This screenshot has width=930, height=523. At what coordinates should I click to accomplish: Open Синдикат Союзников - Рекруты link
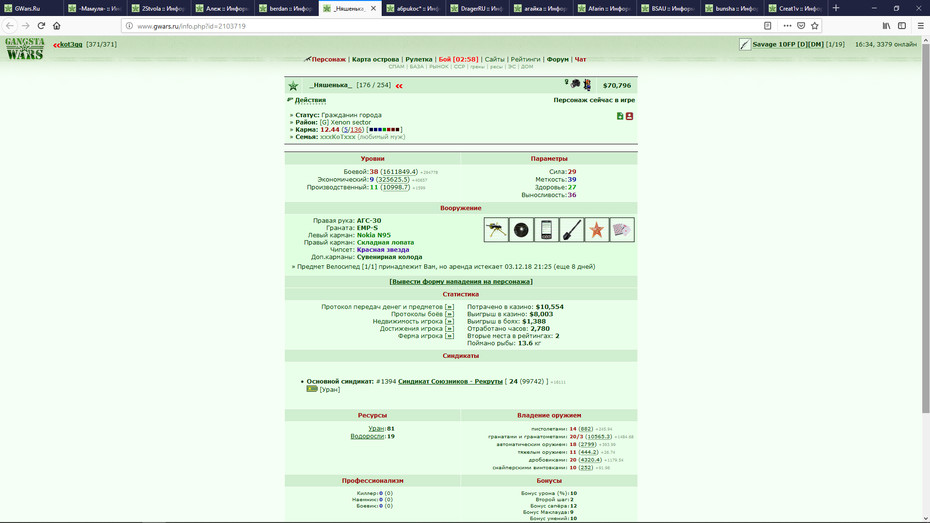pos(450,381)
